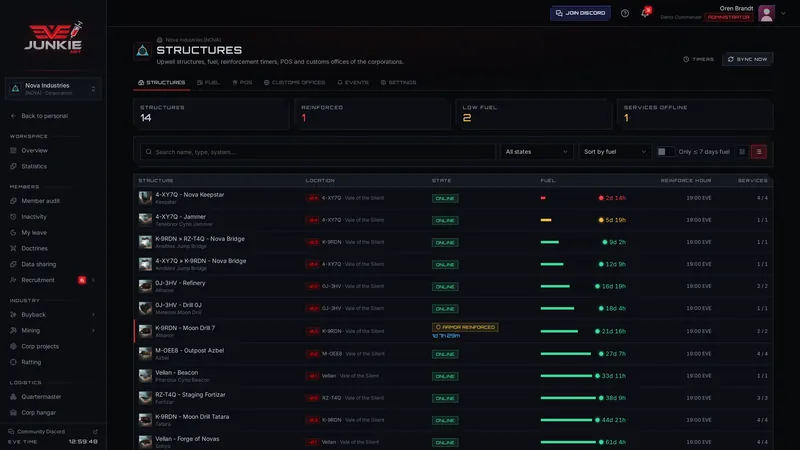Click the Fuel column header

tap(547, 181)
